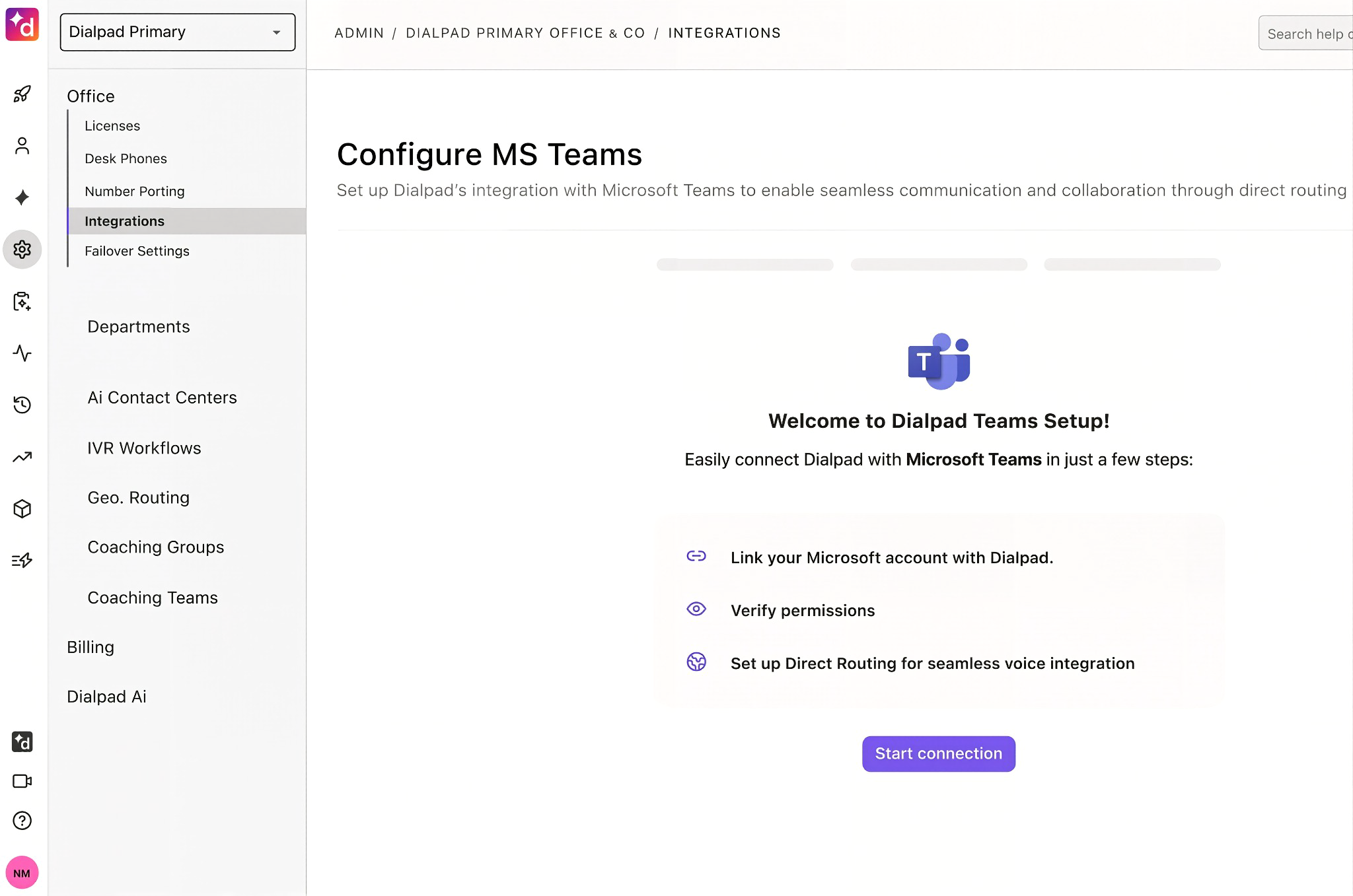Open Coaching Groups
Image resolution: width=1353 pixels, height=896 pixels.
[156, 547]
